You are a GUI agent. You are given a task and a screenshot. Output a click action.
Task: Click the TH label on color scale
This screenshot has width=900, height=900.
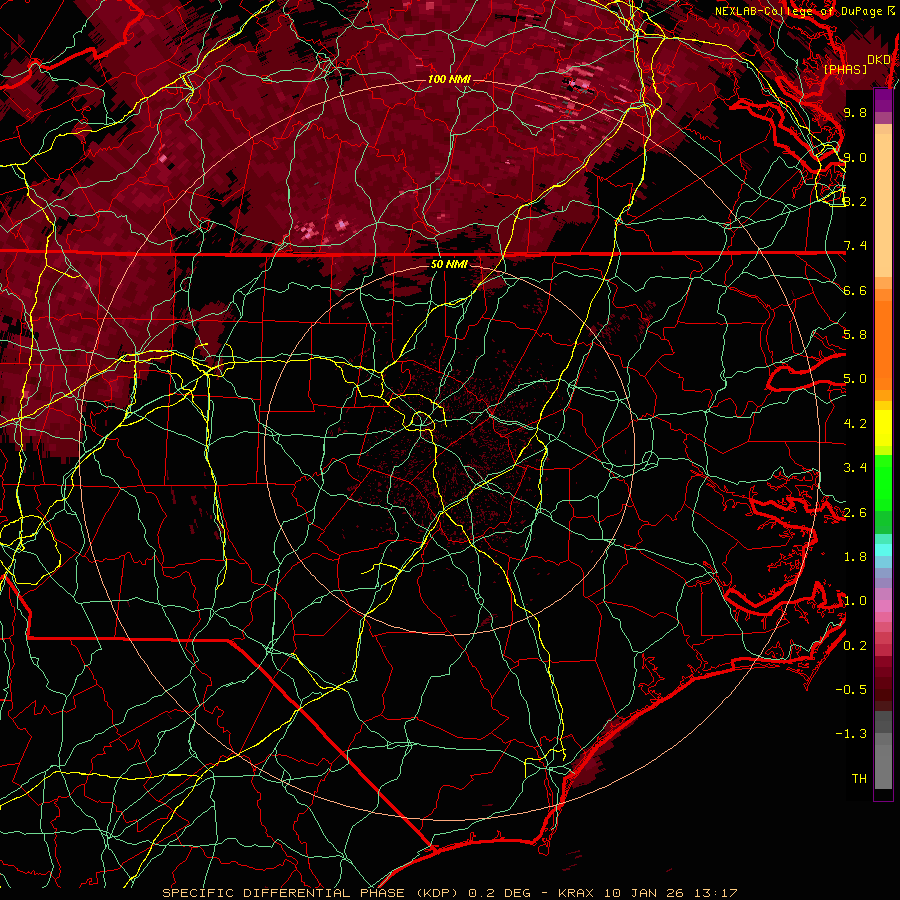click(x=859, y=779)
